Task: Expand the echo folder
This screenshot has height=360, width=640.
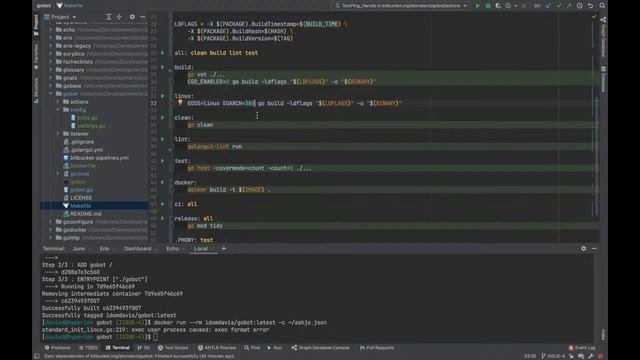Action: [x=51, y=30]
